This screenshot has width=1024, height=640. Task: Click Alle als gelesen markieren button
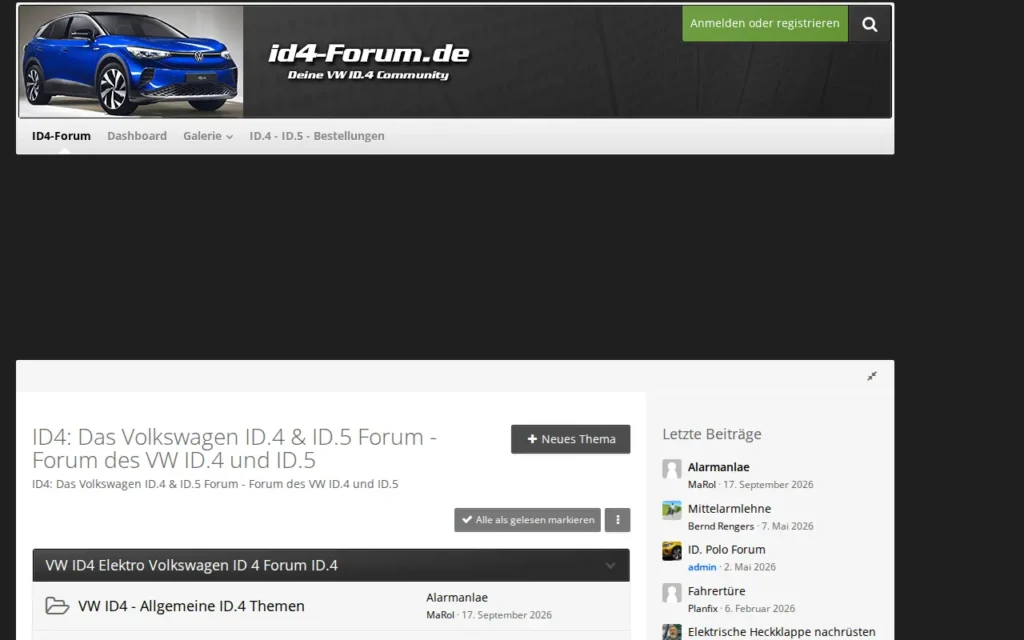528,520
